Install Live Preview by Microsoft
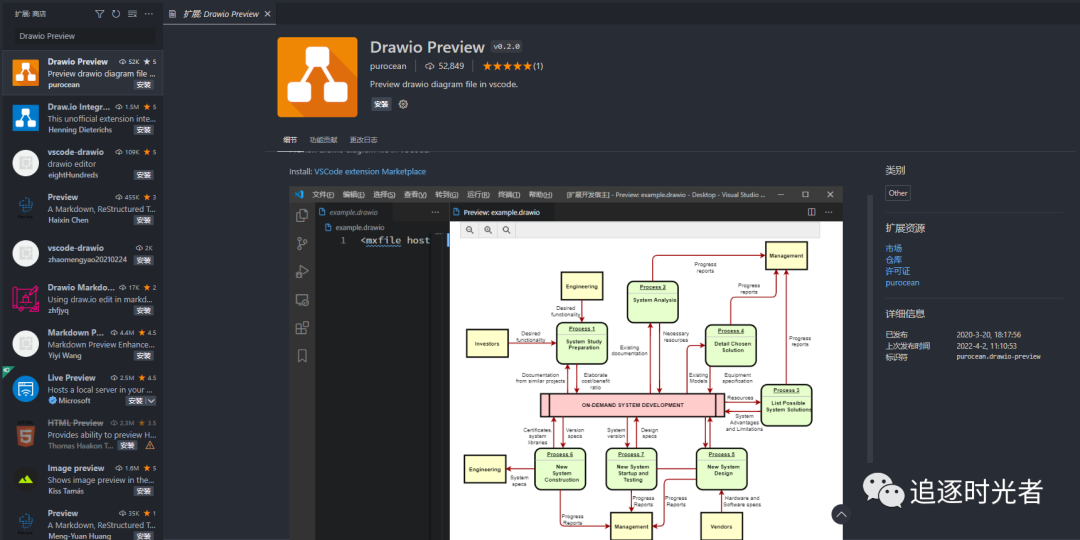The image size is (1080, 540). pos(135,401)
